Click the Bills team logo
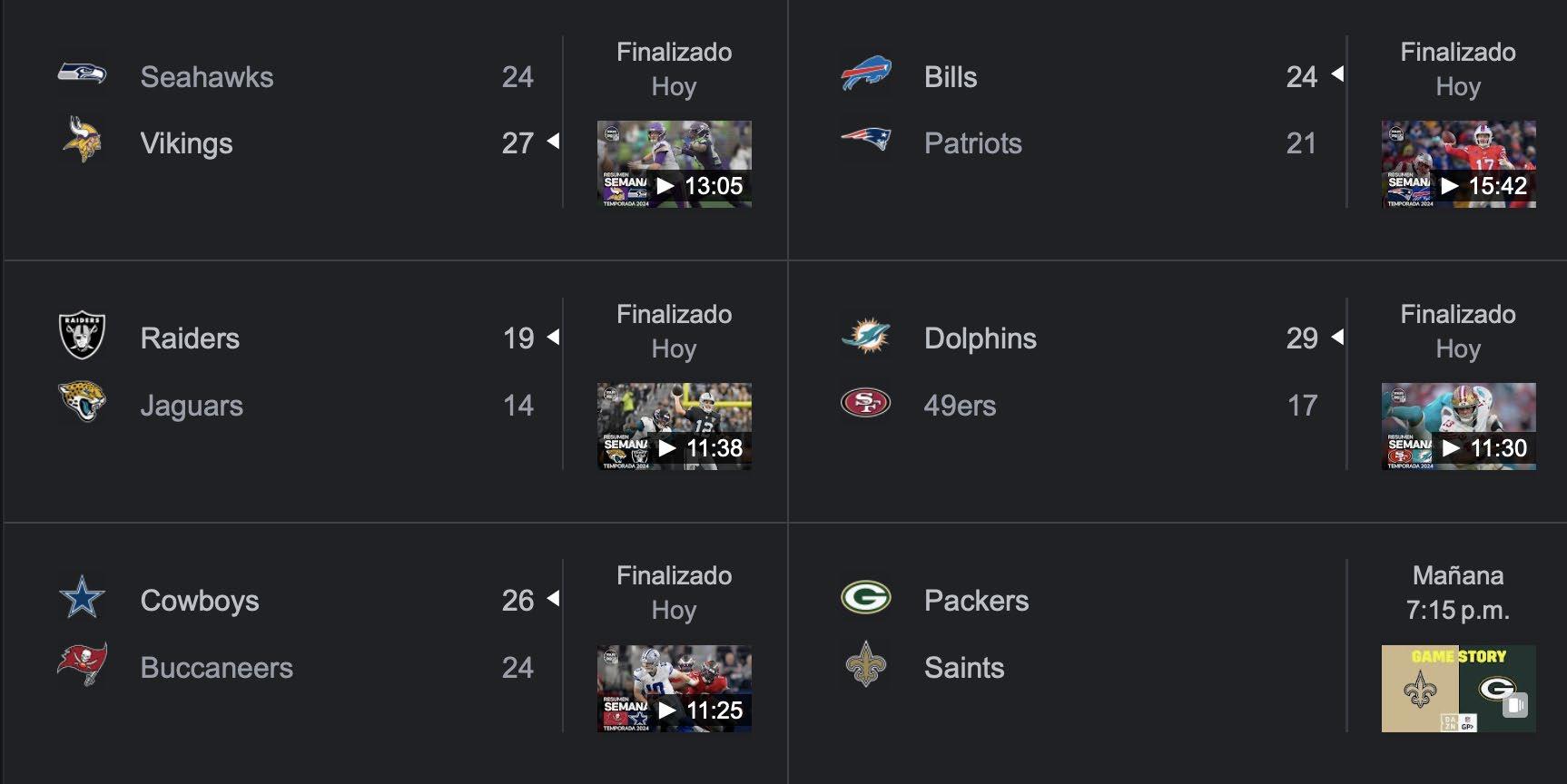Screen dimensions: 1567x784 point(865,73)
